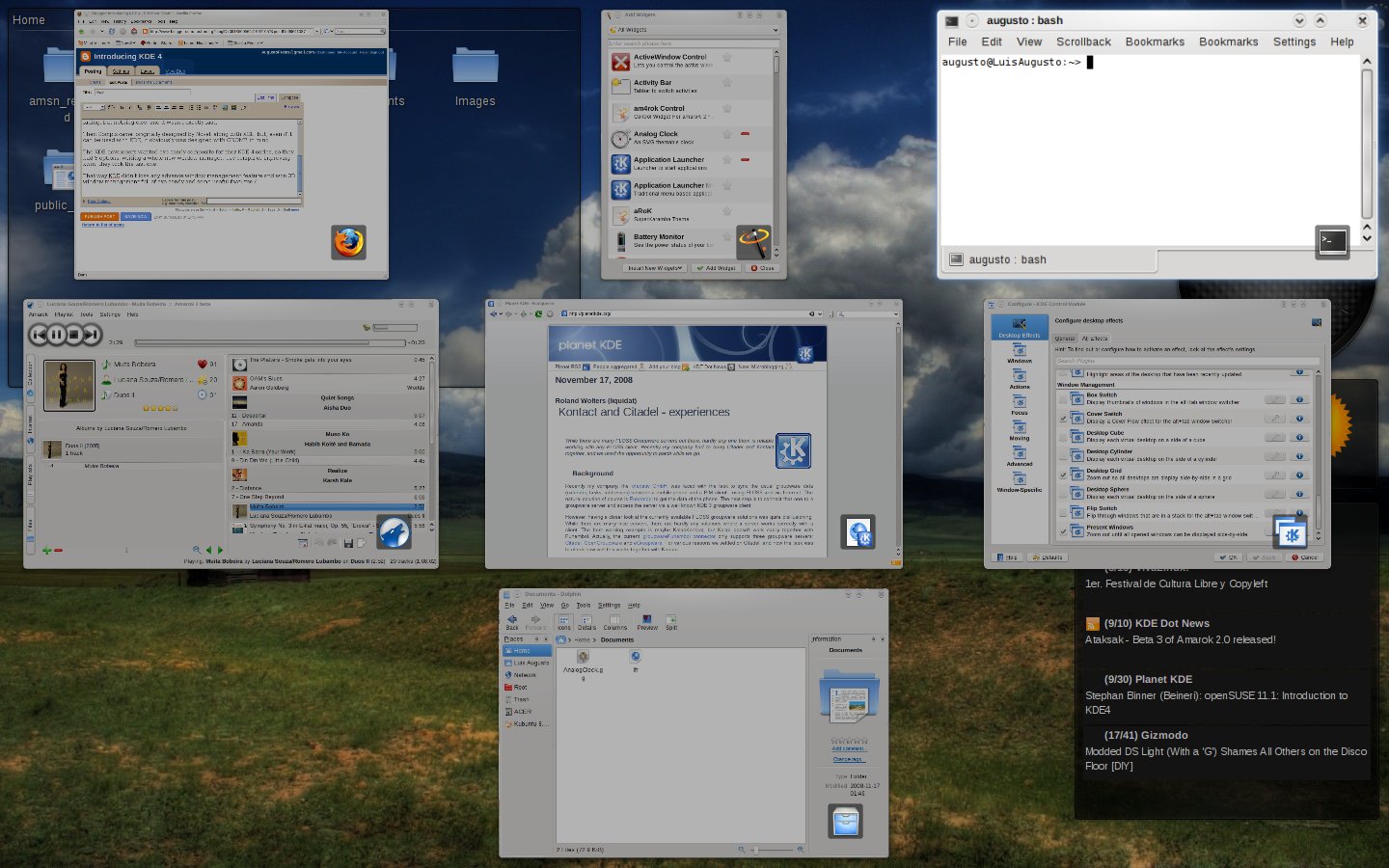Click the red remove icon in Amarok
The image size is (1389, 868).
pos(58,550)
